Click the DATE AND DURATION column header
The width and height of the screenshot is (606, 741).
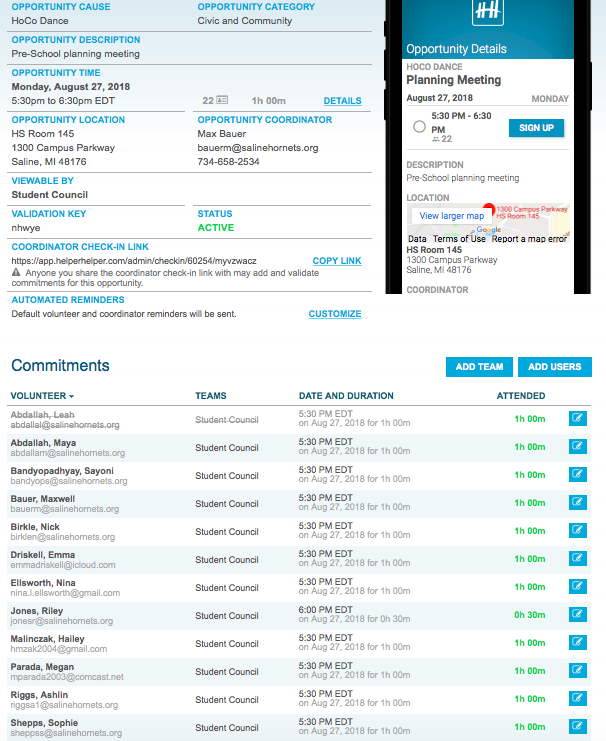346,396
